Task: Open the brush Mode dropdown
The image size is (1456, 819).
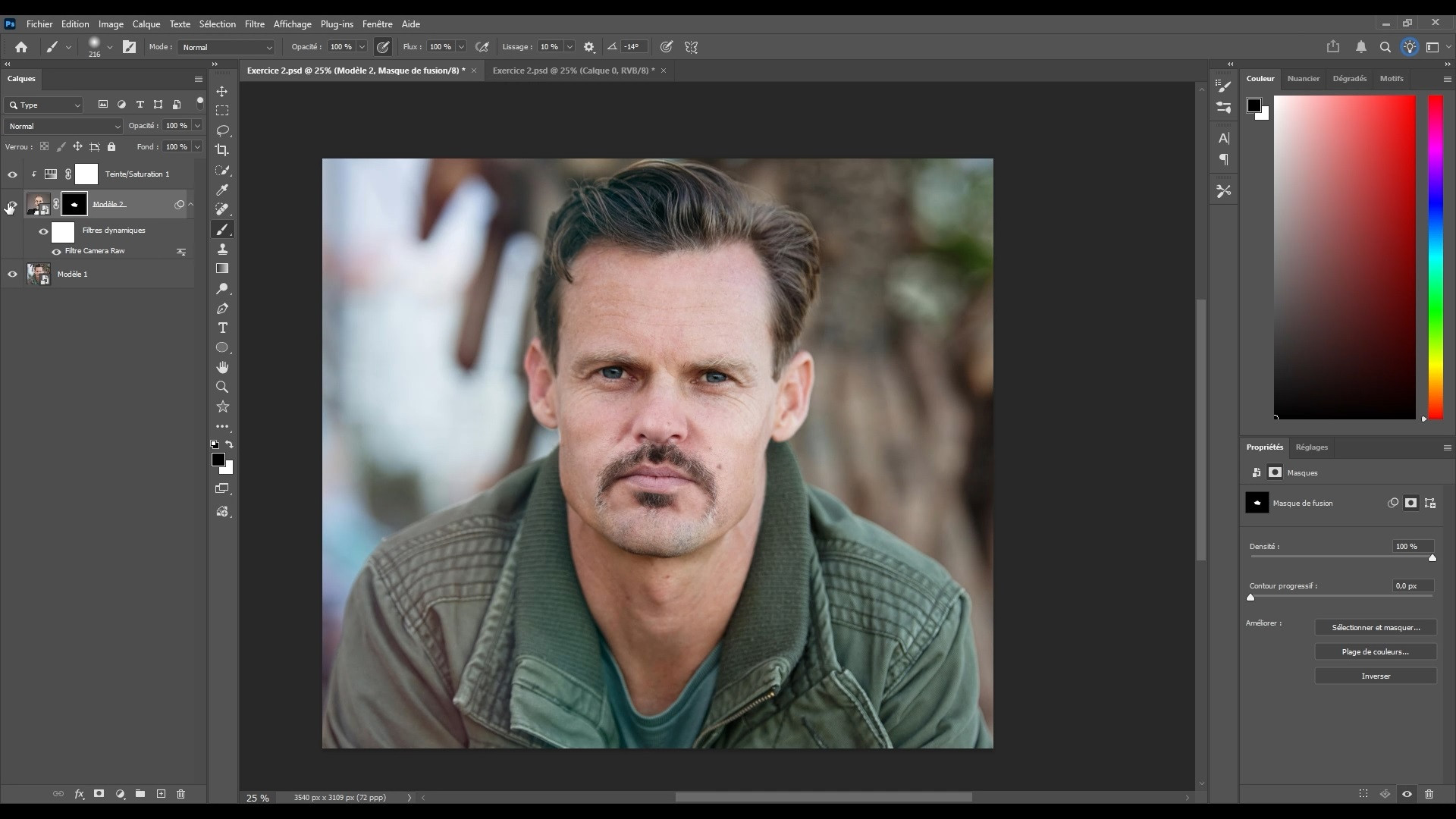Action: point(226,47)
